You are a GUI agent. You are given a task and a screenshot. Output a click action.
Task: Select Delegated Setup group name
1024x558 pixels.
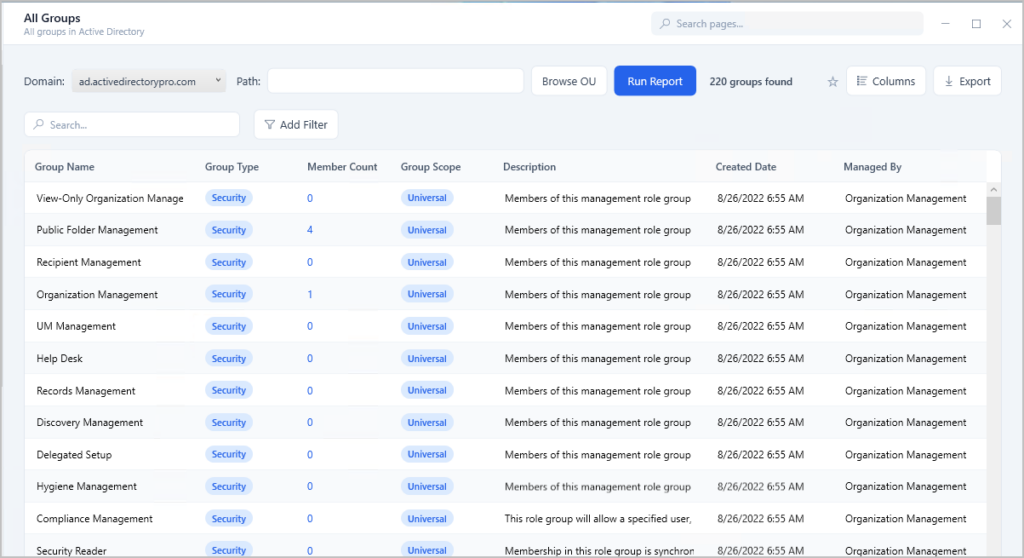tap(74, 454)
